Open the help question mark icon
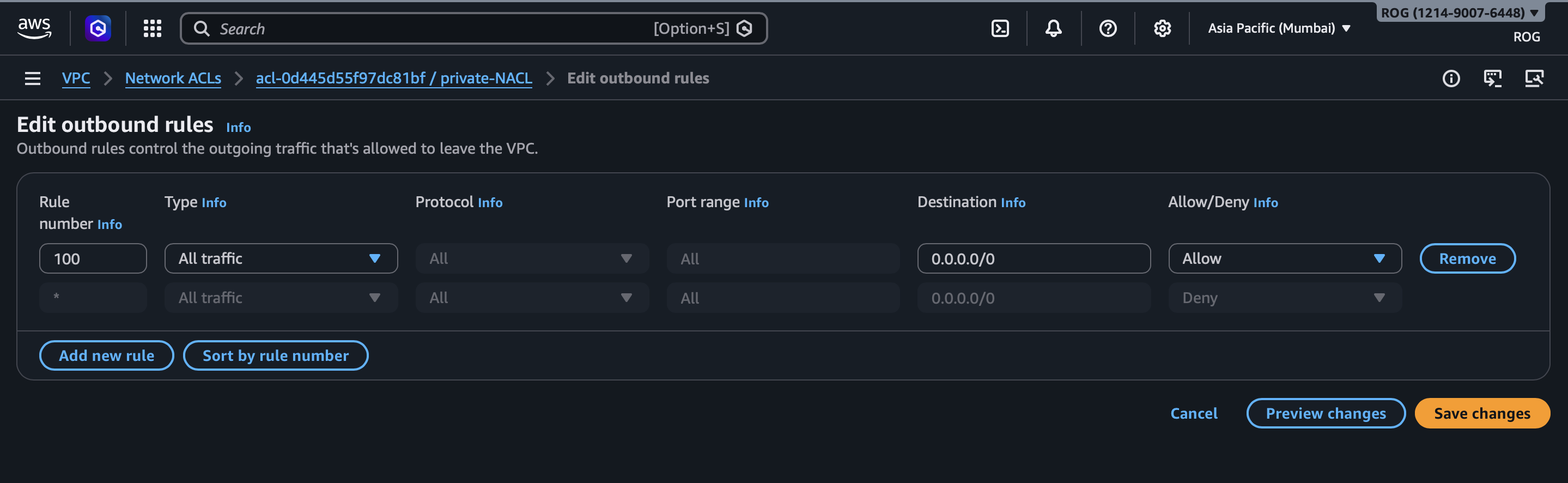This screenshot has width=1568, height=483. [x=1107, y=28]
